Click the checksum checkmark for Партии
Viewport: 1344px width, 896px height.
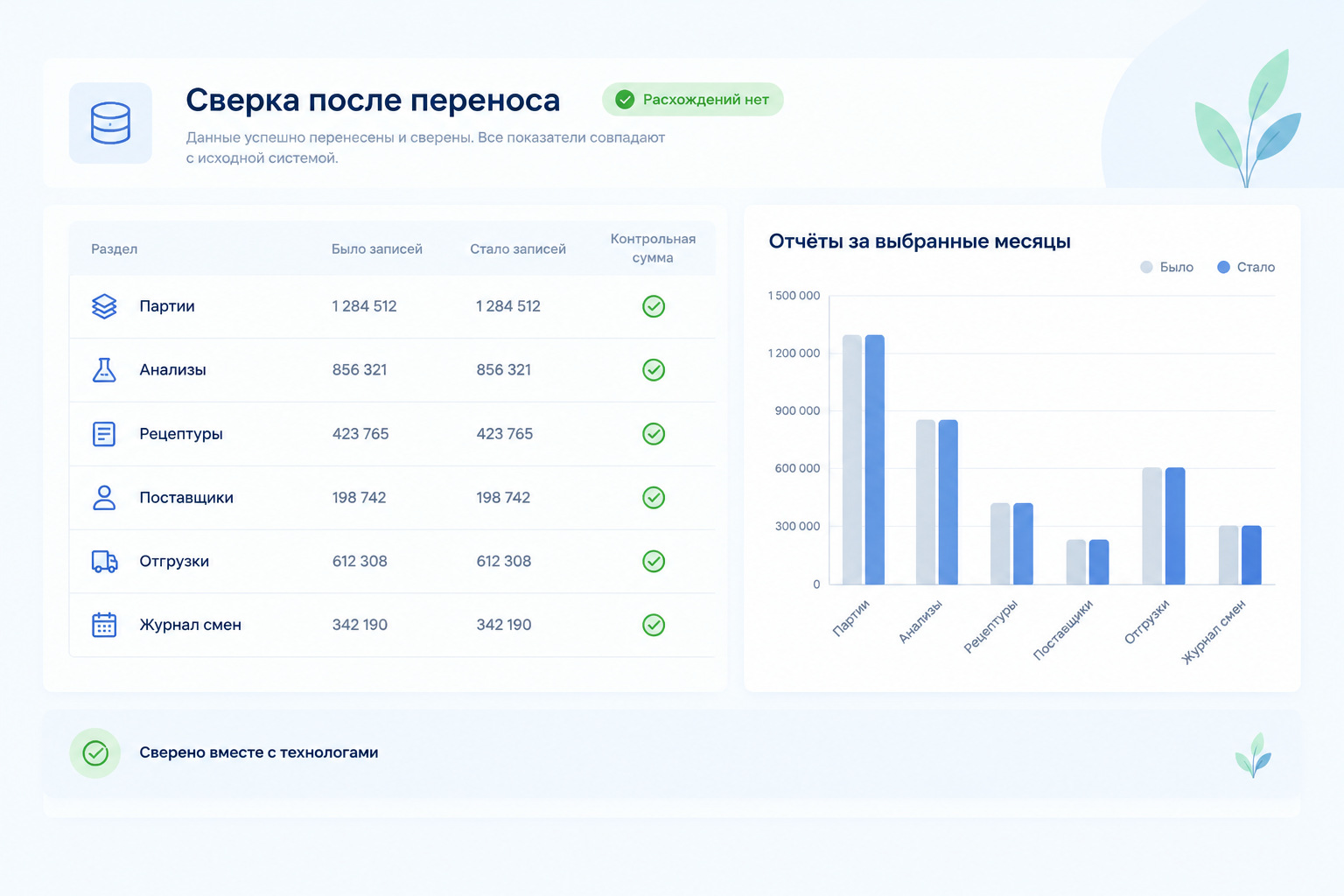click(654, 306)
